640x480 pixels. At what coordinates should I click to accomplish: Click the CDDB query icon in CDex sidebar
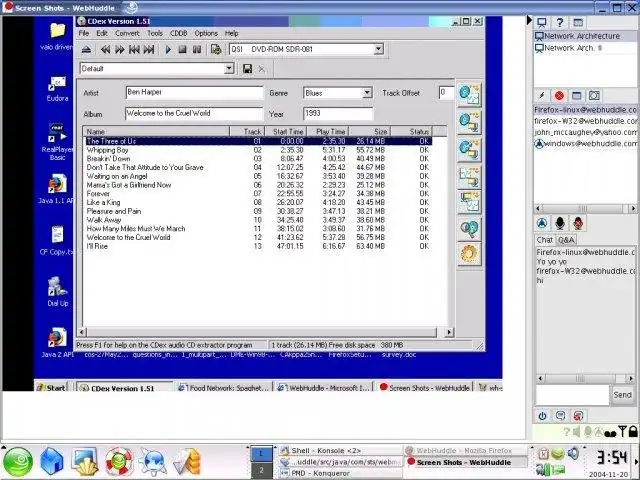(469, 228)
